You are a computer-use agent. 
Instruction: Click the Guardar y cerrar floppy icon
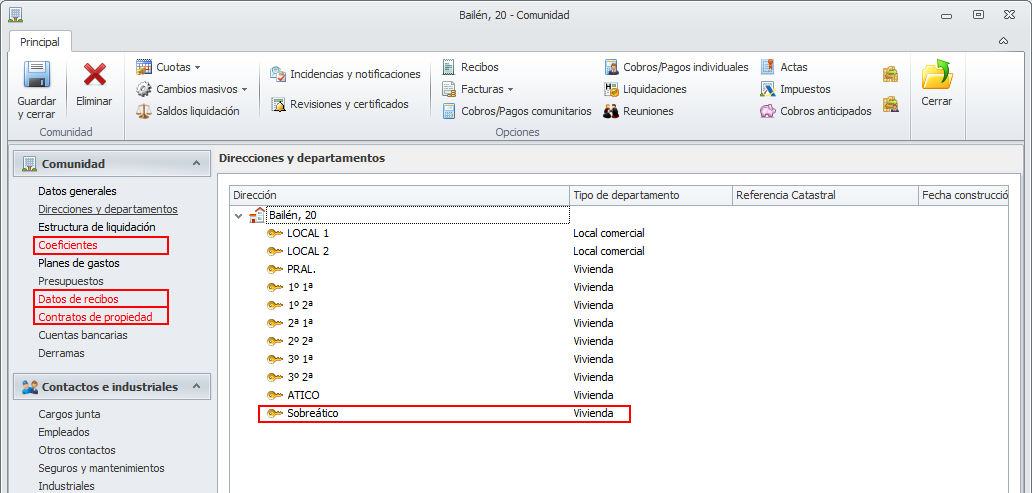click(37, 76)
